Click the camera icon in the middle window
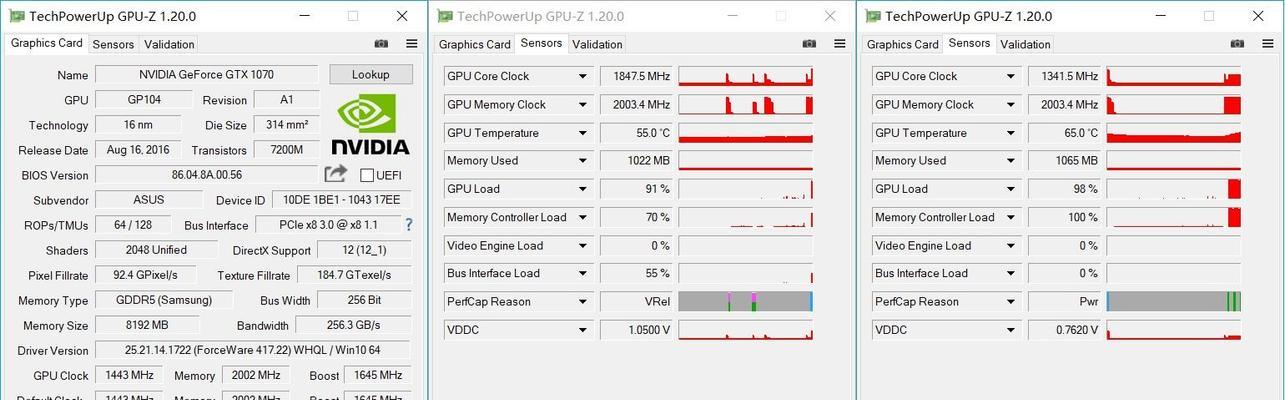The height and width of the screenshot is (400, 1285). (x=809, y=44)
